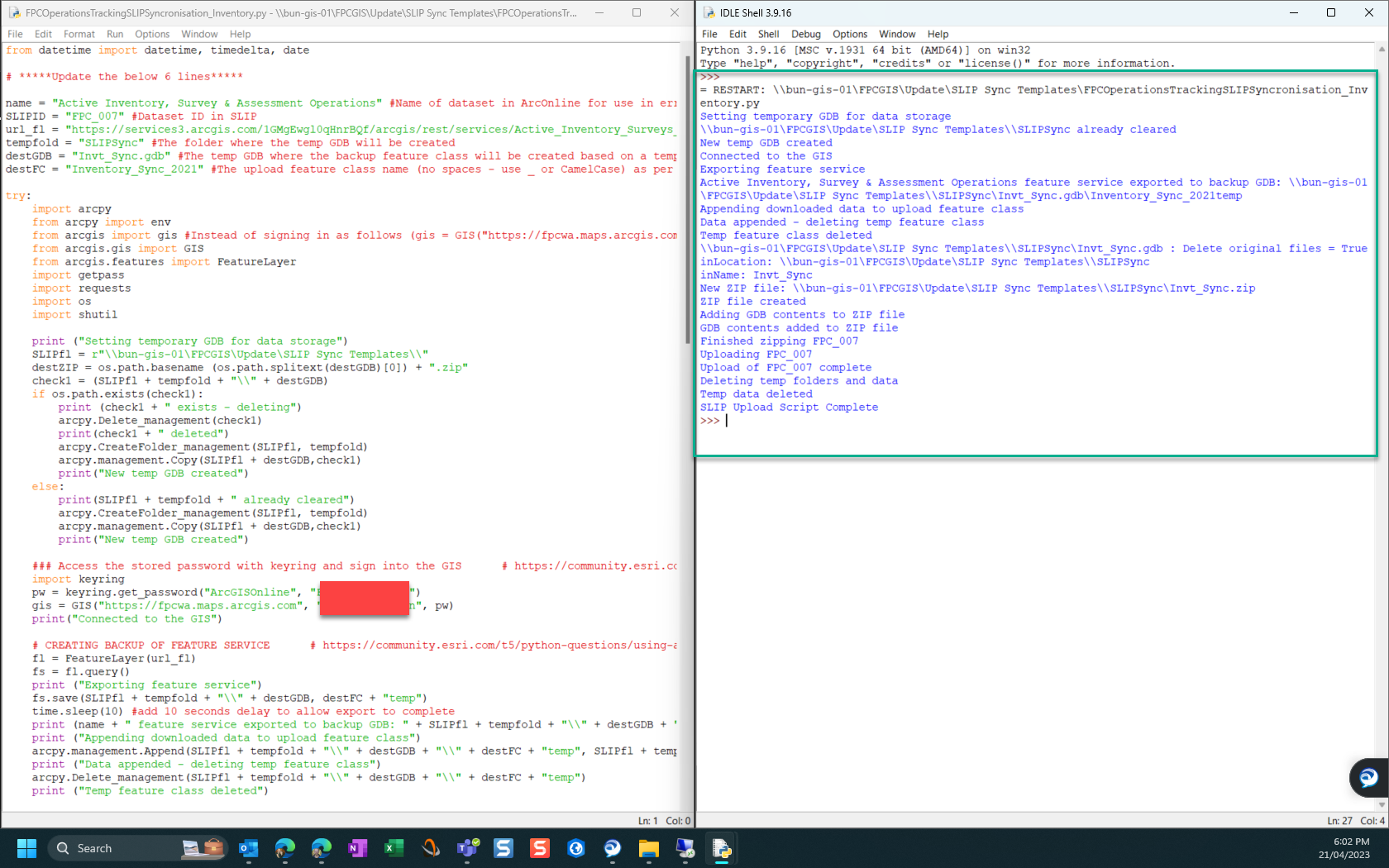The height and width of the screenshot is (868, 1389).
Task: Click the editor's vertical scrollbar thumb
Action: point(688,200)
